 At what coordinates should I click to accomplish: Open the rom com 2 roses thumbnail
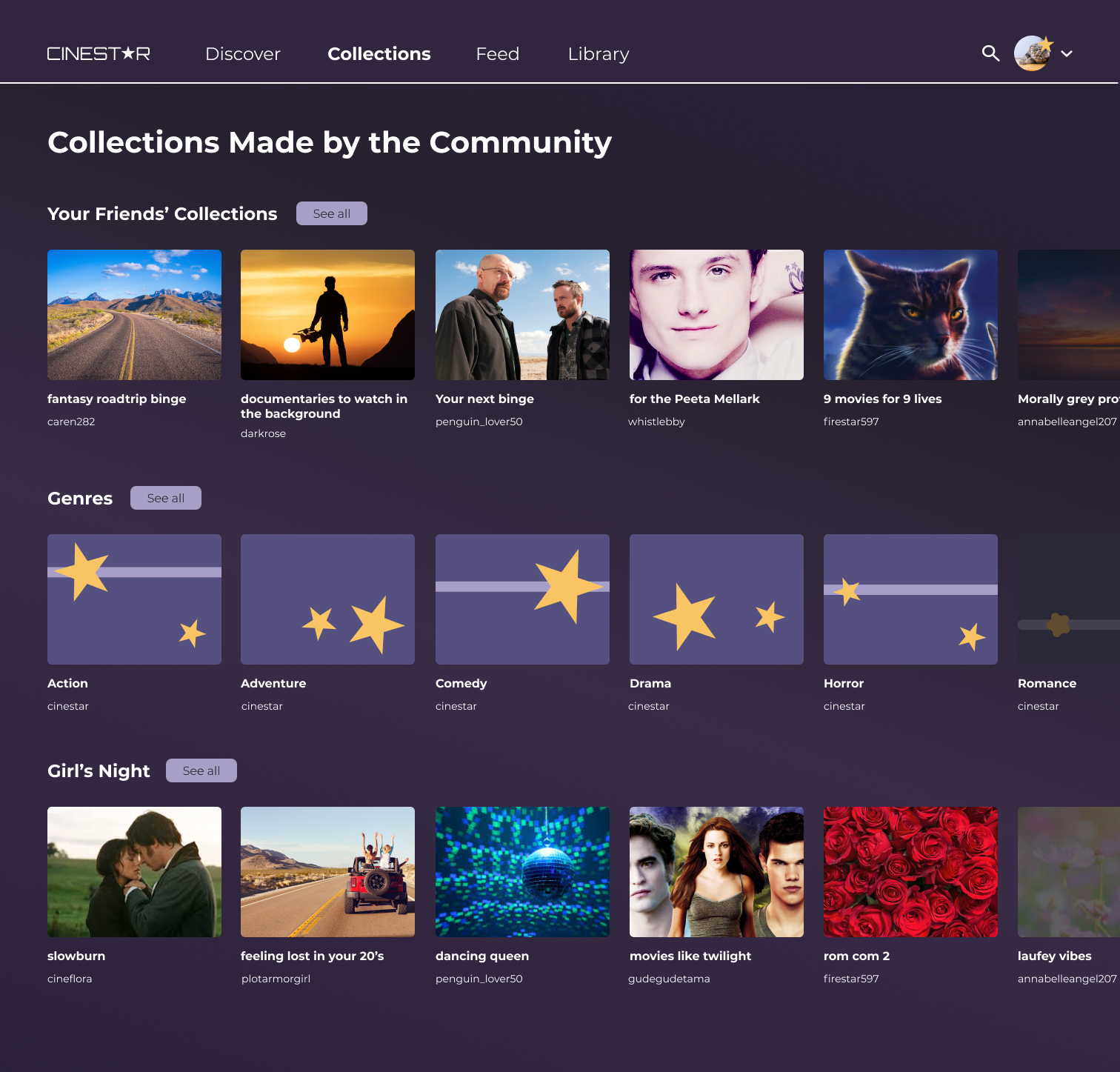point(910,872)
